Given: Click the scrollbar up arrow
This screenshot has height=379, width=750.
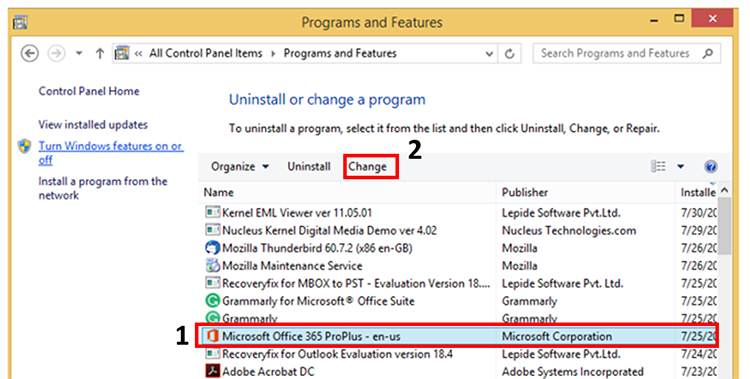Looking at the screenshot, I should tap(724, 191).
